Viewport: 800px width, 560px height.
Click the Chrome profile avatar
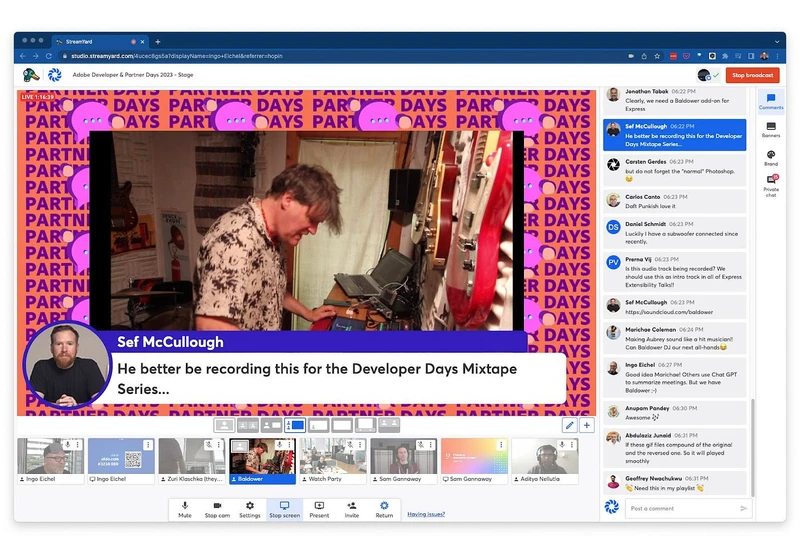click(764, 56)
